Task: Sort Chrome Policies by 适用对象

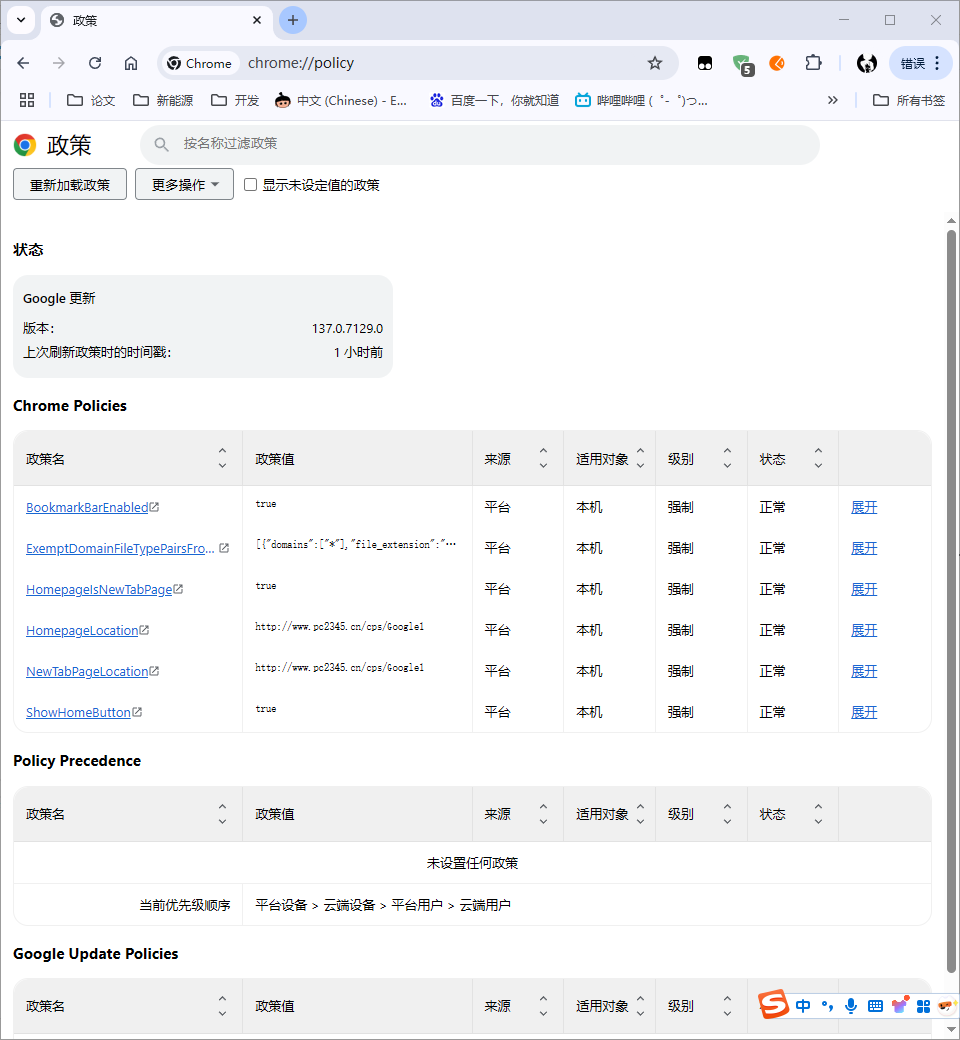Action: 640,458
